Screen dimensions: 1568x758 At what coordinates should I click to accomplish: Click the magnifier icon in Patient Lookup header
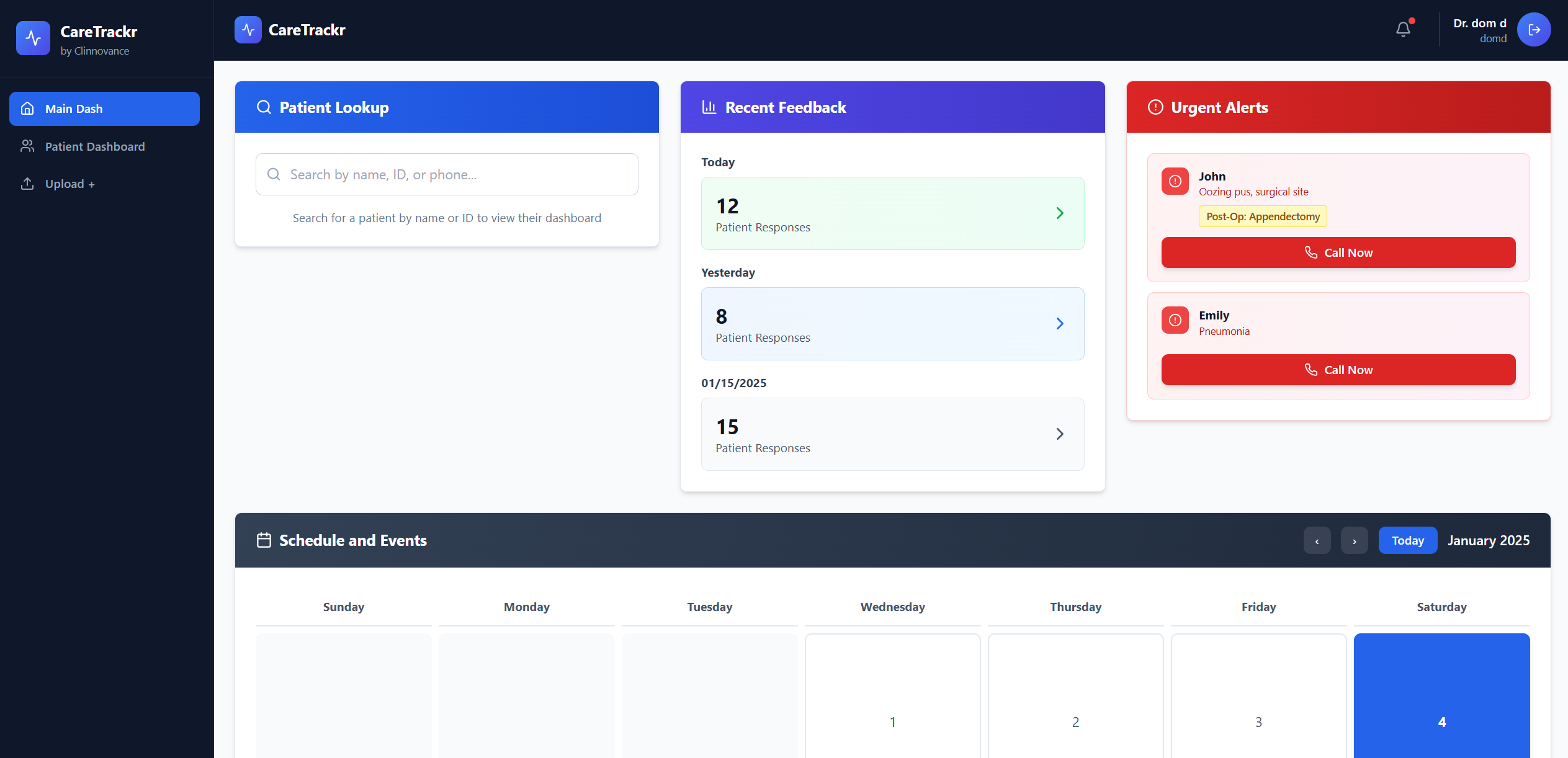(x=264, y=107)
